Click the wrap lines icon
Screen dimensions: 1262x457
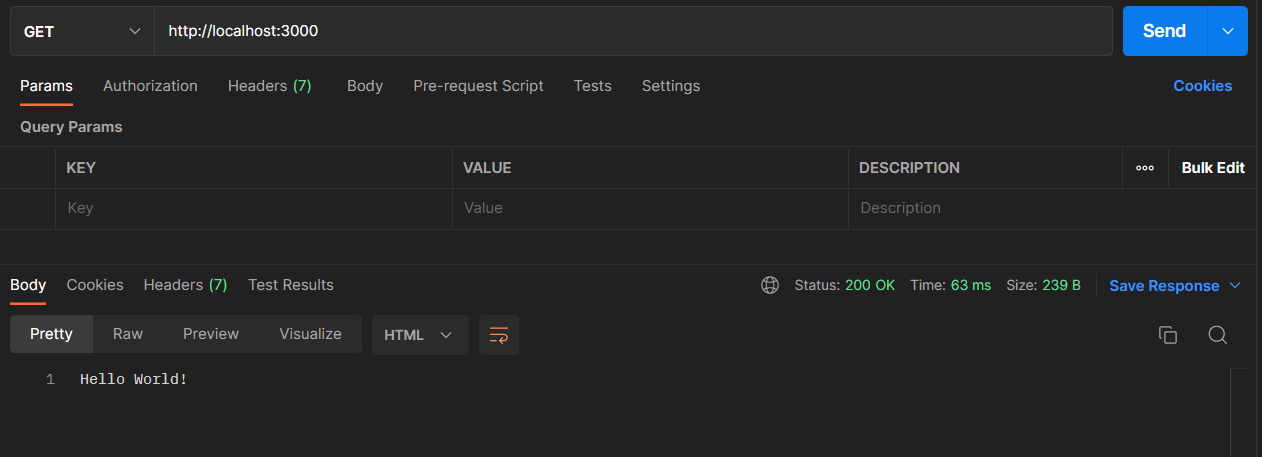click(499, 335)
